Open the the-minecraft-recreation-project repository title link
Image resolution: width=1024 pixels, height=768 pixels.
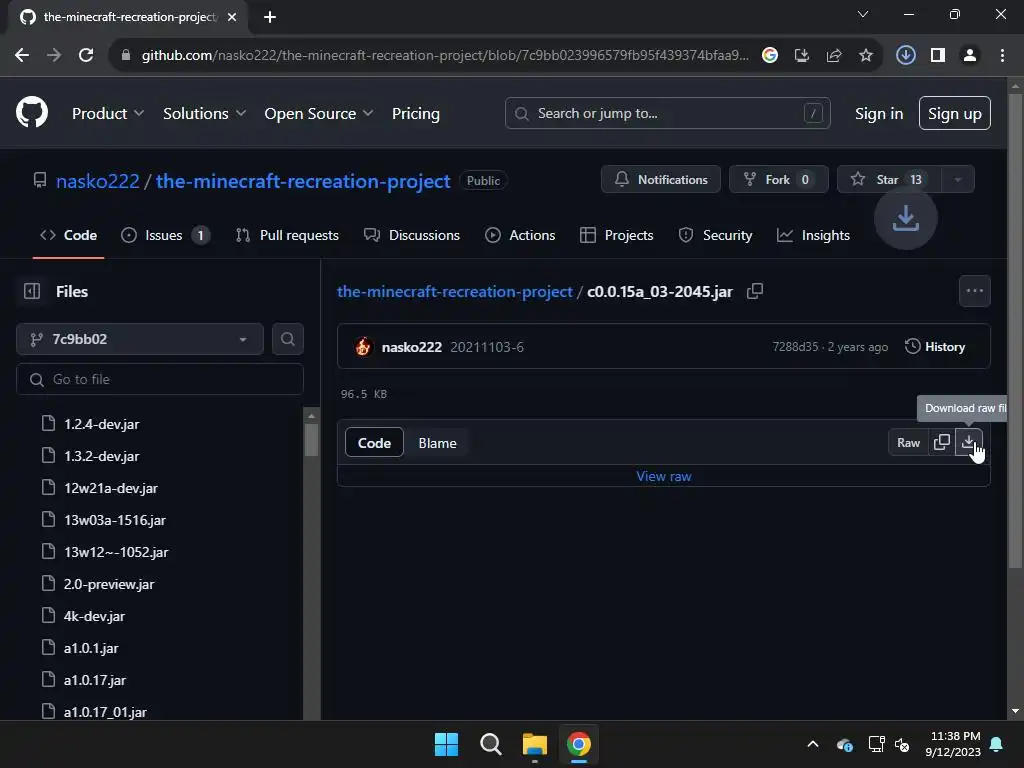303,181
